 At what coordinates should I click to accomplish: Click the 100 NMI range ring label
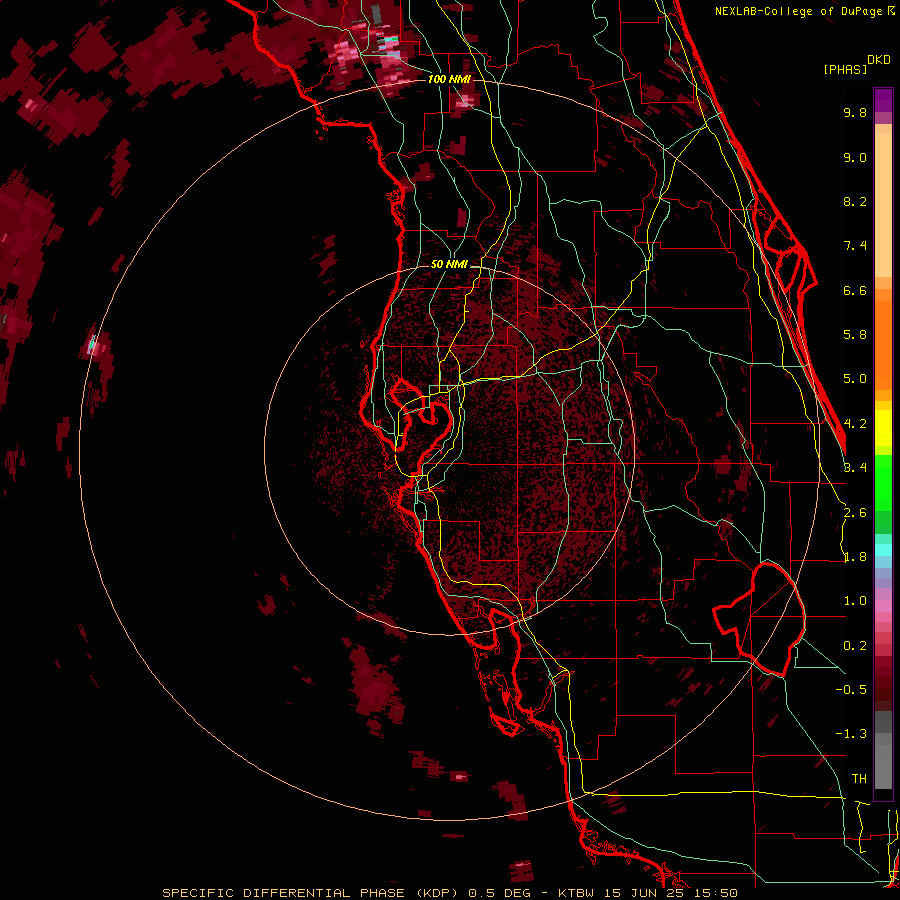[x=448, y=79]
